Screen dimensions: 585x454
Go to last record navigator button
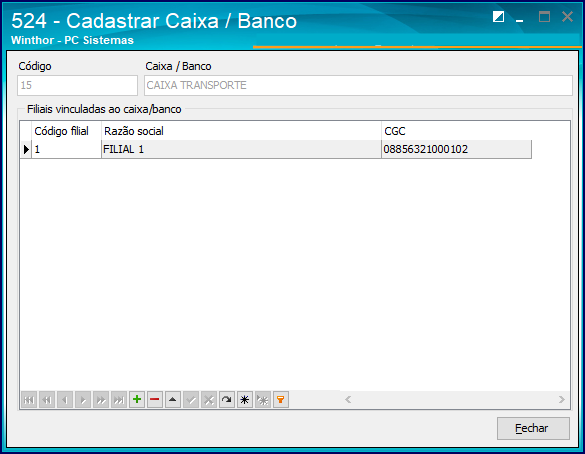pos(119,400)
